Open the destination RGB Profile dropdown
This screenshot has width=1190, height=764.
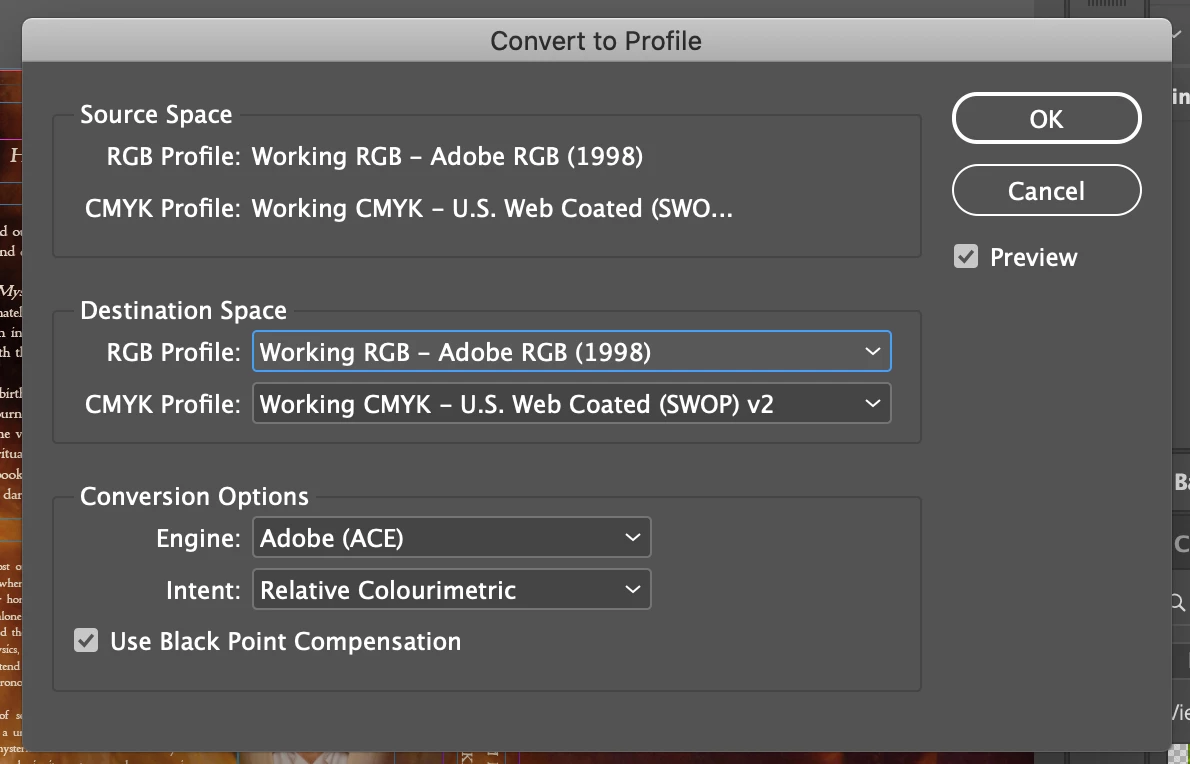click(570, 352)
